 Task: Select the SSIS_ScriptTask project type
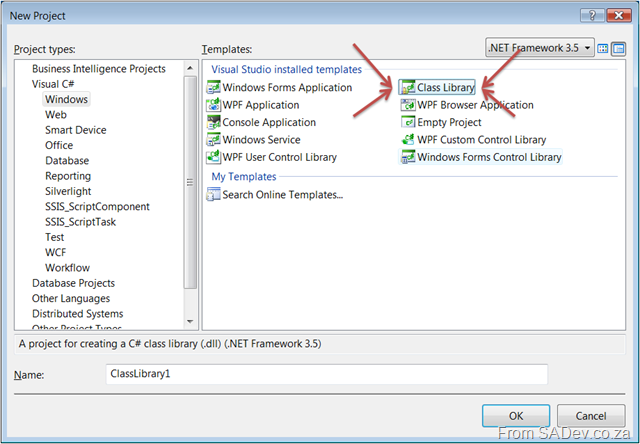80,222
